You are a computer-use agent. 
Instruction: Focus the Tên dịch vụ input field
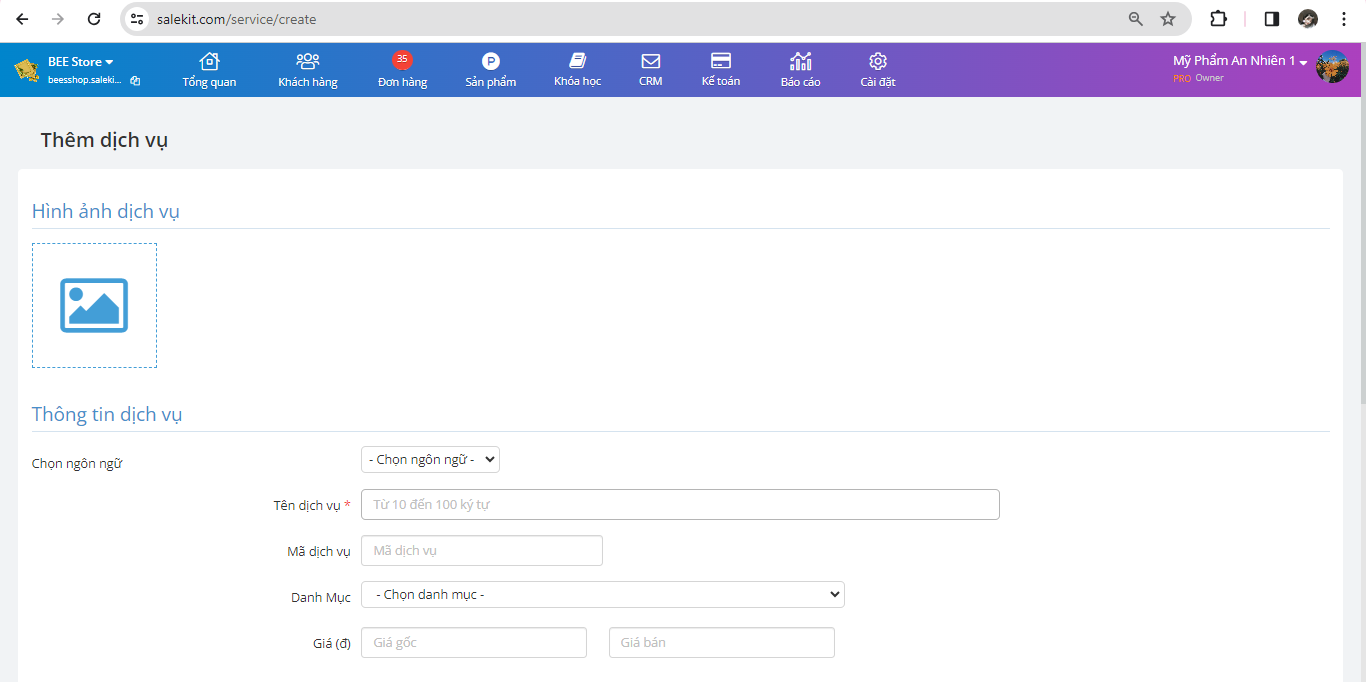point(680,505)
